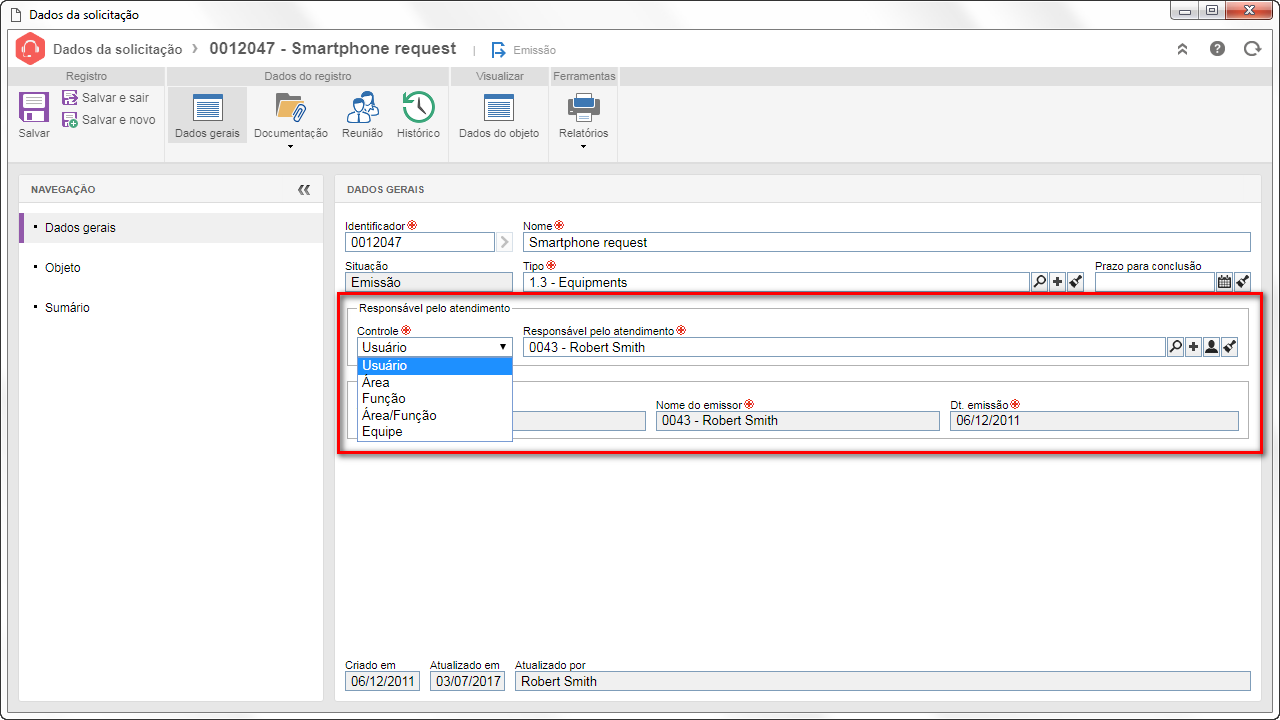Search Tipo with magnifier icon

pos(1040,282)
